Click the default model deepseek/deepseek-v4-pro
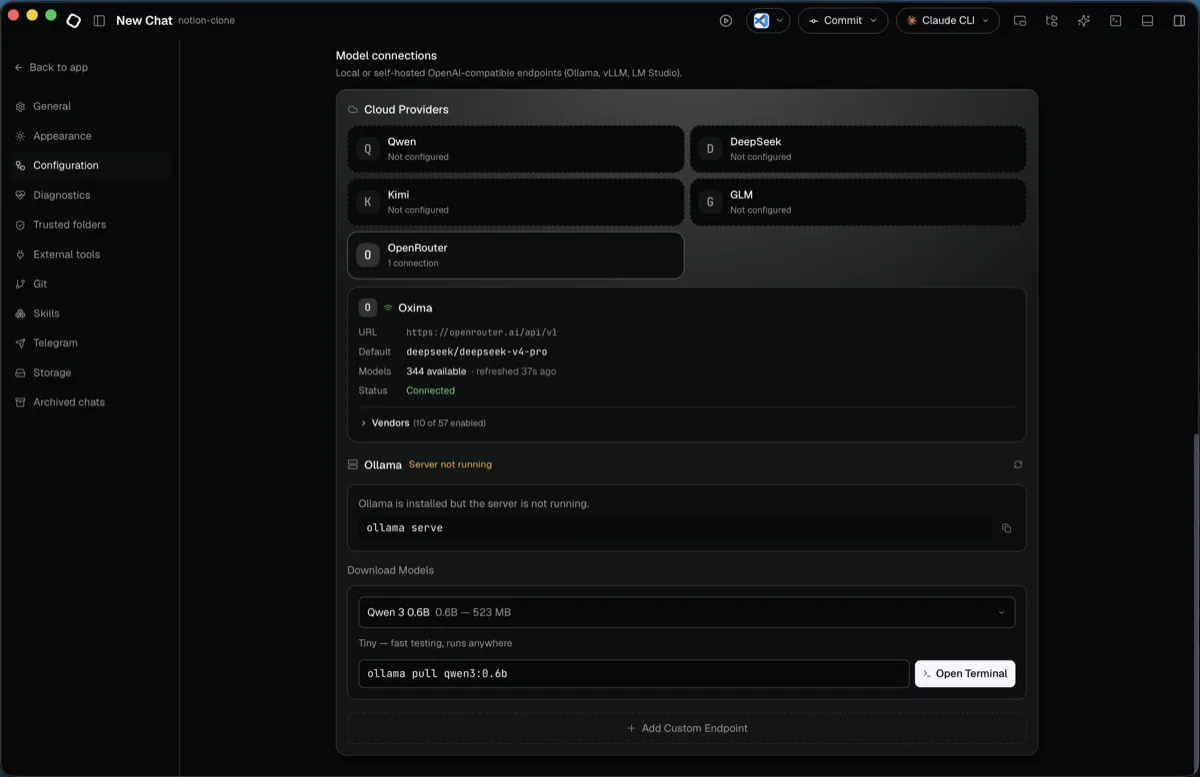The width and height of the screenshot is (1200, 777). (x=476, y=352)
